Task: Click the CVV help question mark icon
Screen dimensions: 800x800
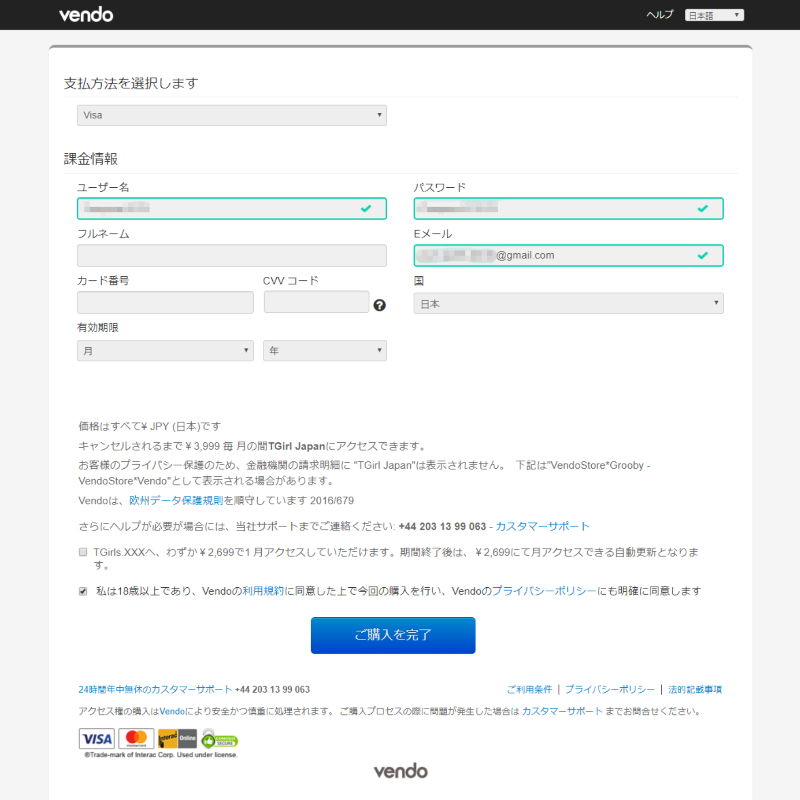Action: coord(380,305)
